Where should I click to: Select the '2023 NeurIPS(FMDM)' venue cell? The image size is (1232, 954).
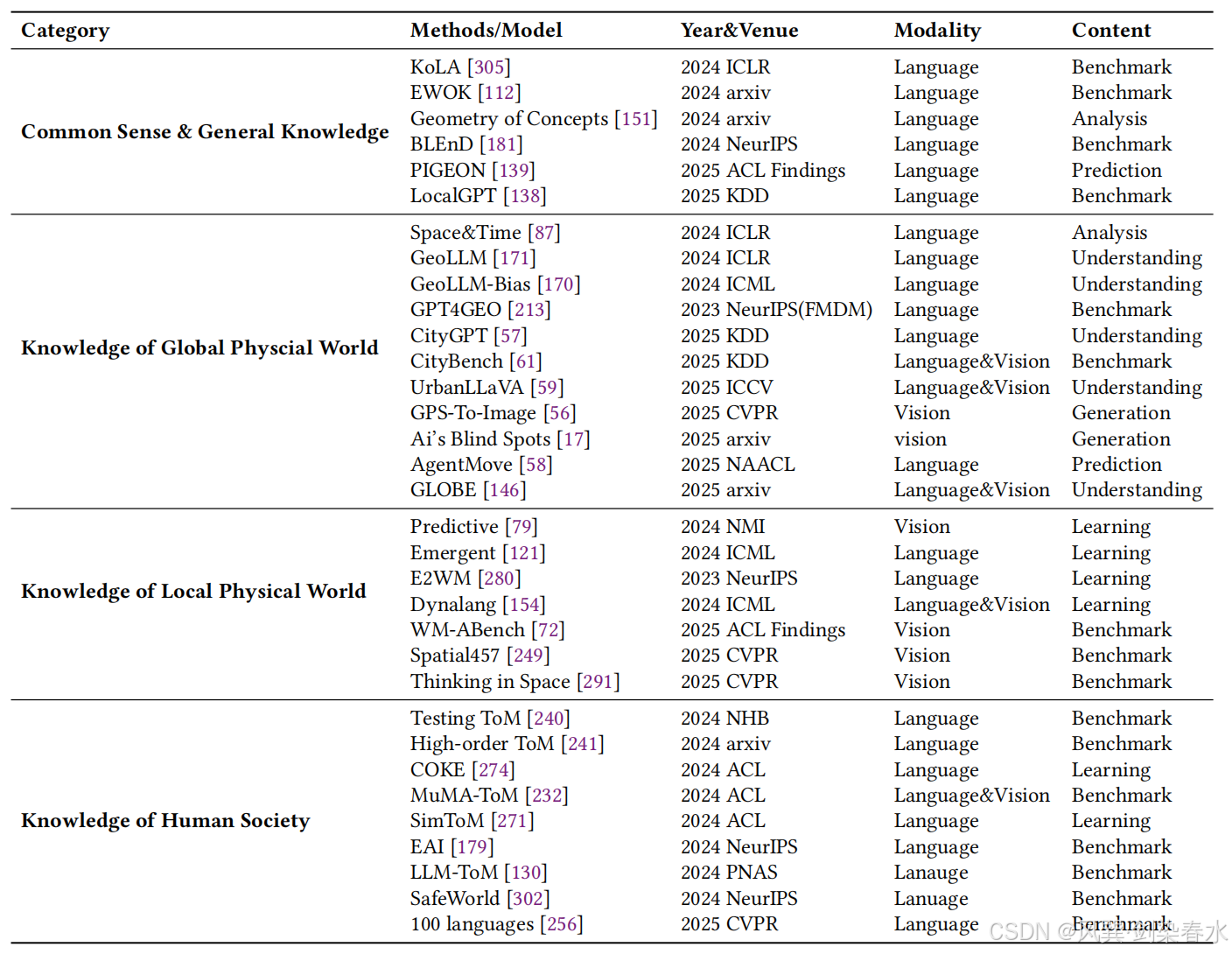coord(777,310)
